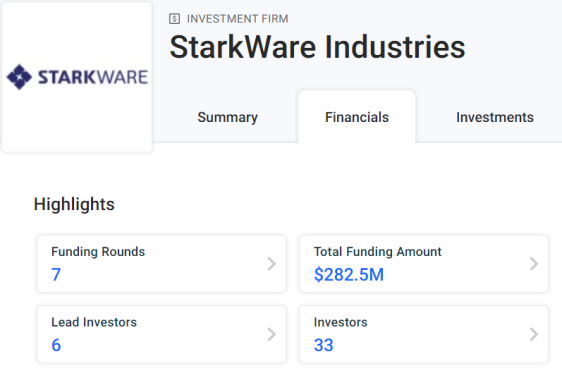Select the Financials tab
Screen dimensions: 562x373
[357, 117]
